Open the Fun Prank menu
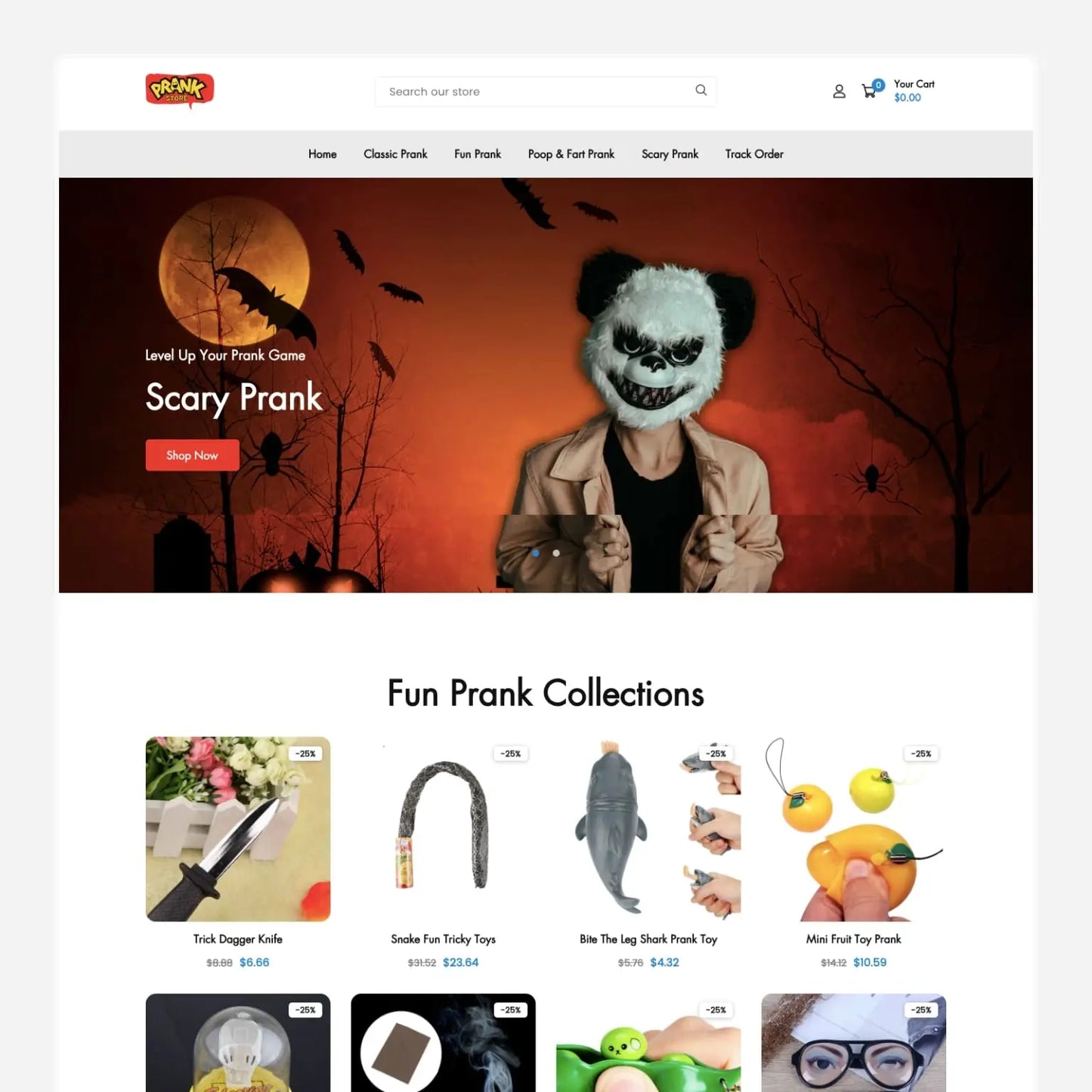This screenshot has height=1092, width=1092. click(x=478, y=154)
